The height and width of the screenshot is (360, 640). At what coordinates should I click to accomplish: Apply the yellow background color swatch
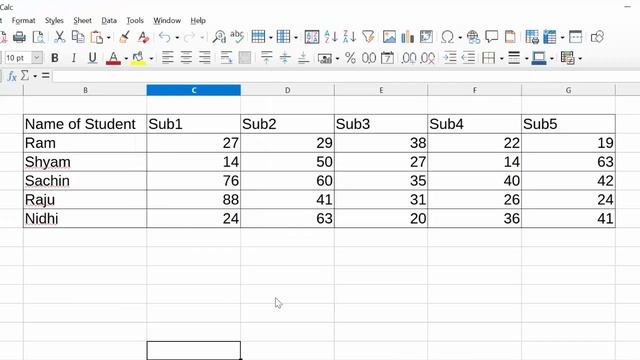[x=138, y=58]
